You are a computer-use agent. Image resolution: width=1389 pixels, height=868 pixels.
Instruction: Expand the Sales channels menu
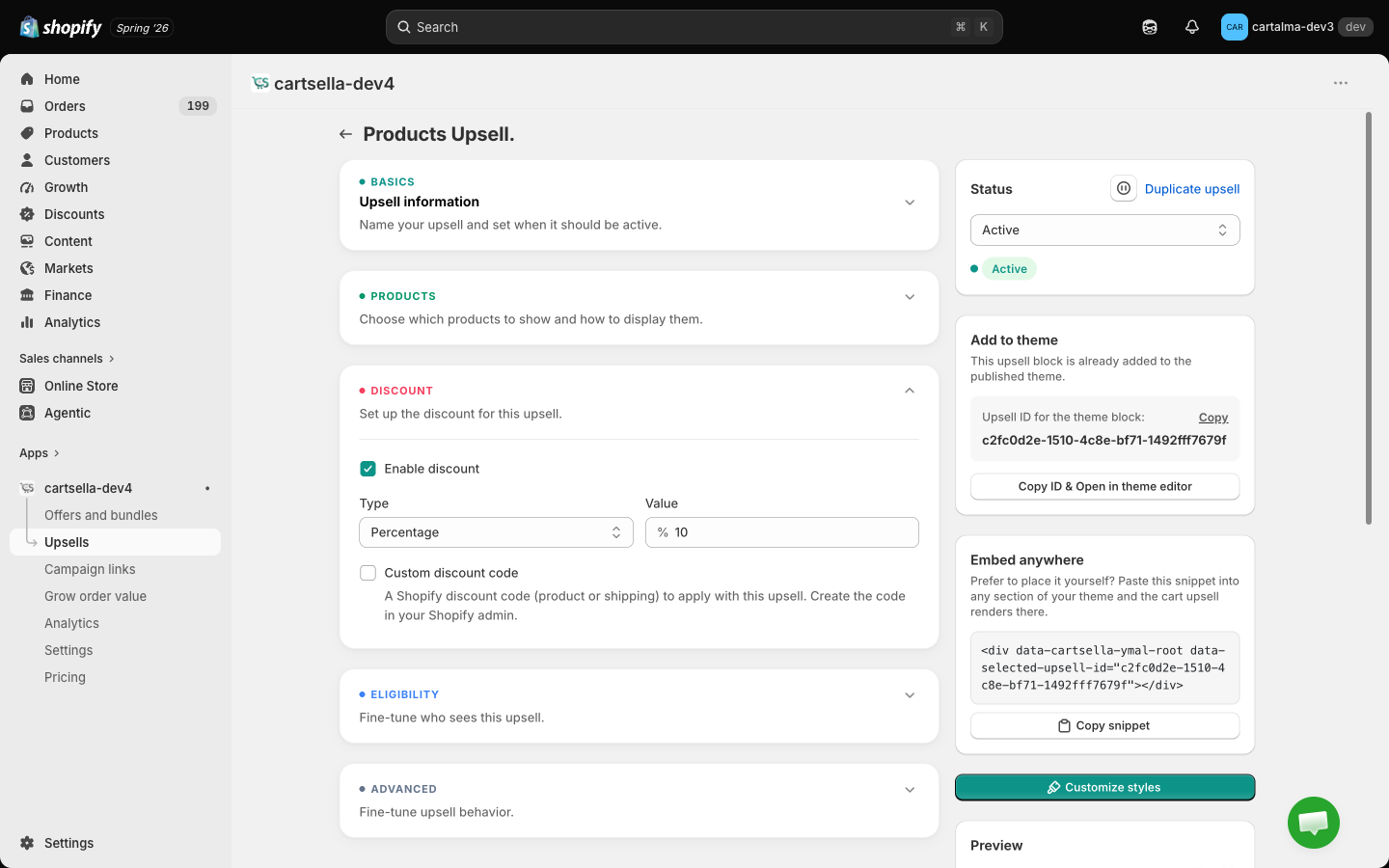point(68,359)
